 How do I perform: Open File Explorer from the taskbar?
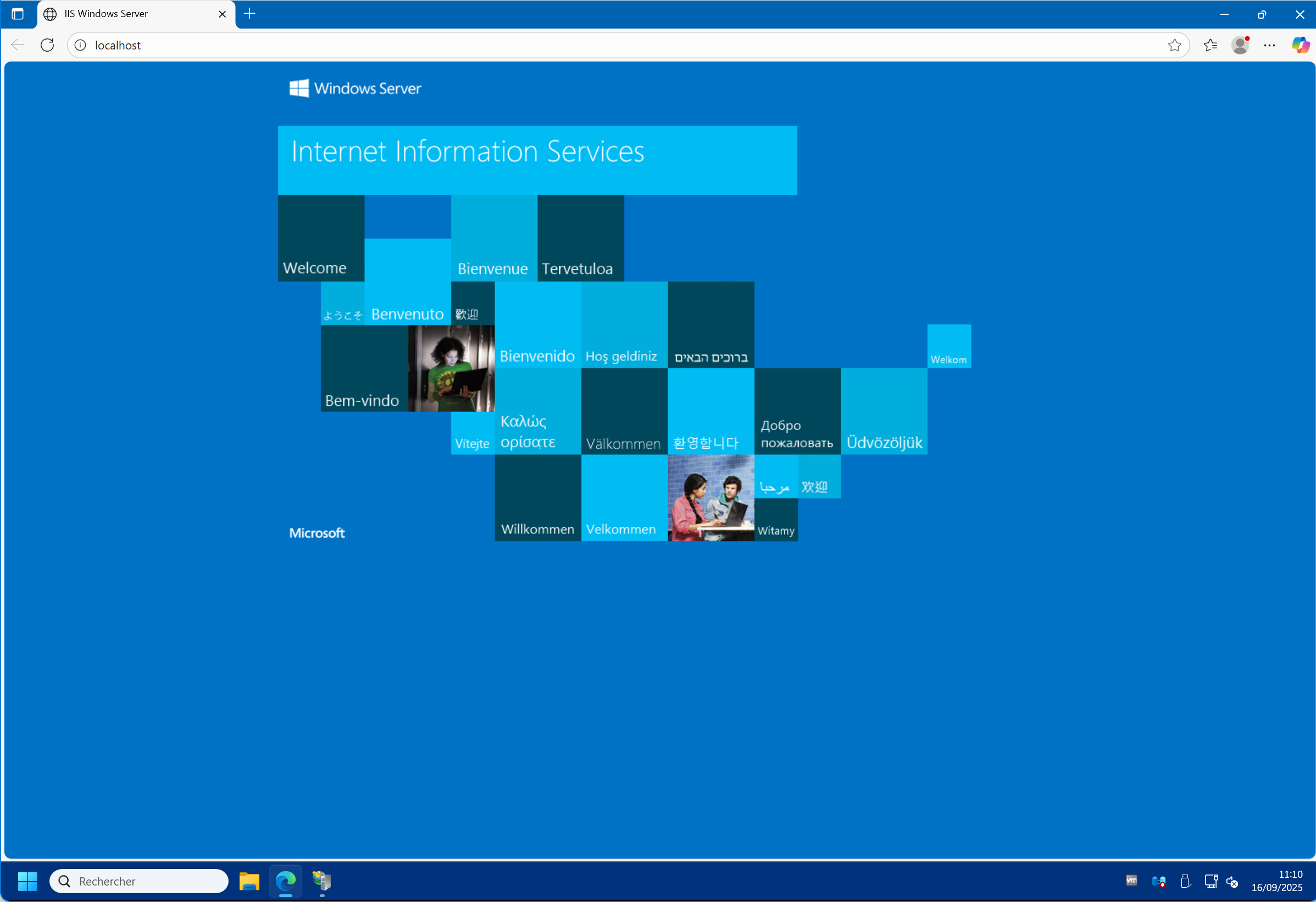click(249, 881)
